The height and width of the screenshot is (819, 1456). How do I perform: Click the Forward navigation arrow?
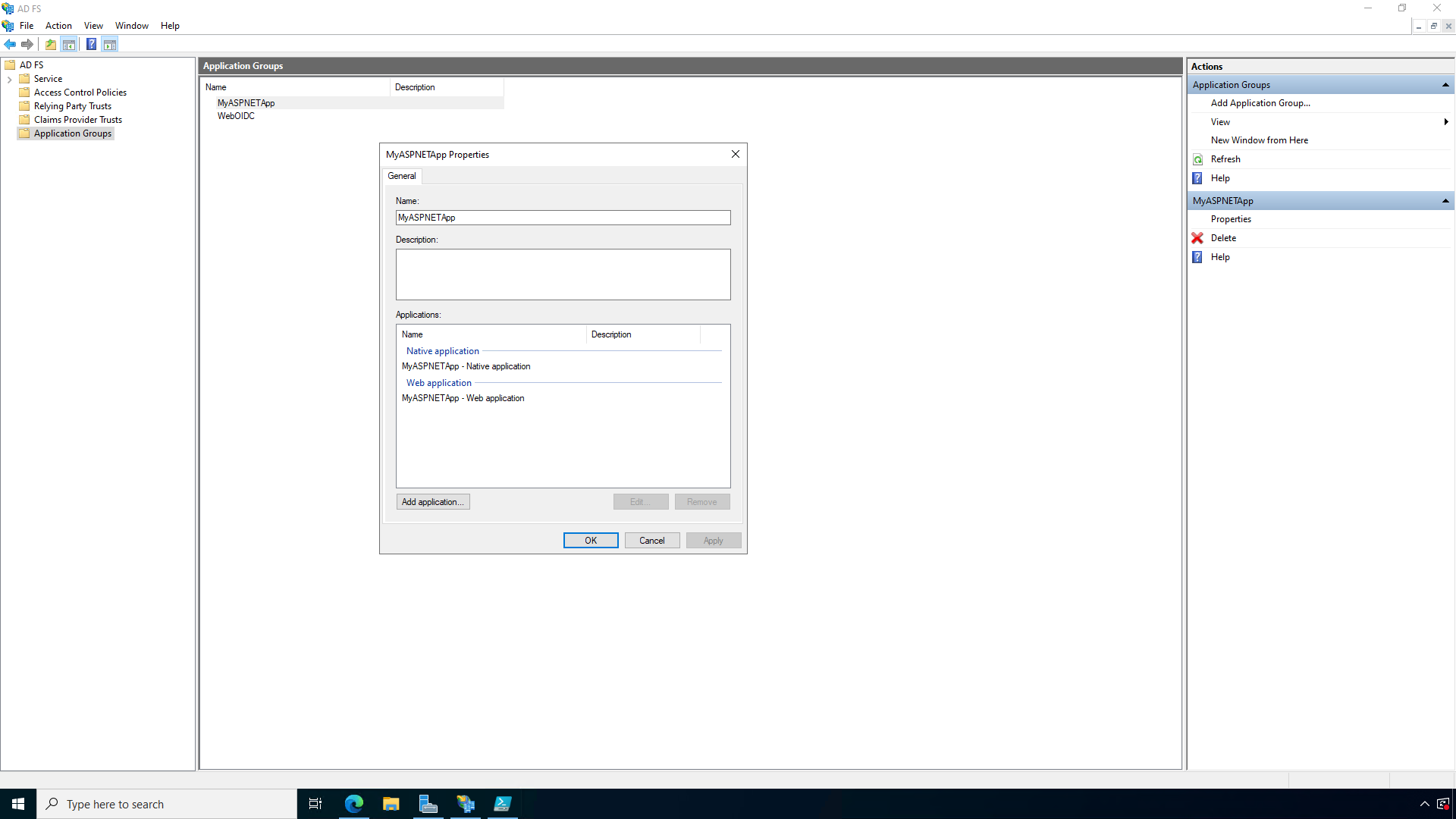pos(27,44)
